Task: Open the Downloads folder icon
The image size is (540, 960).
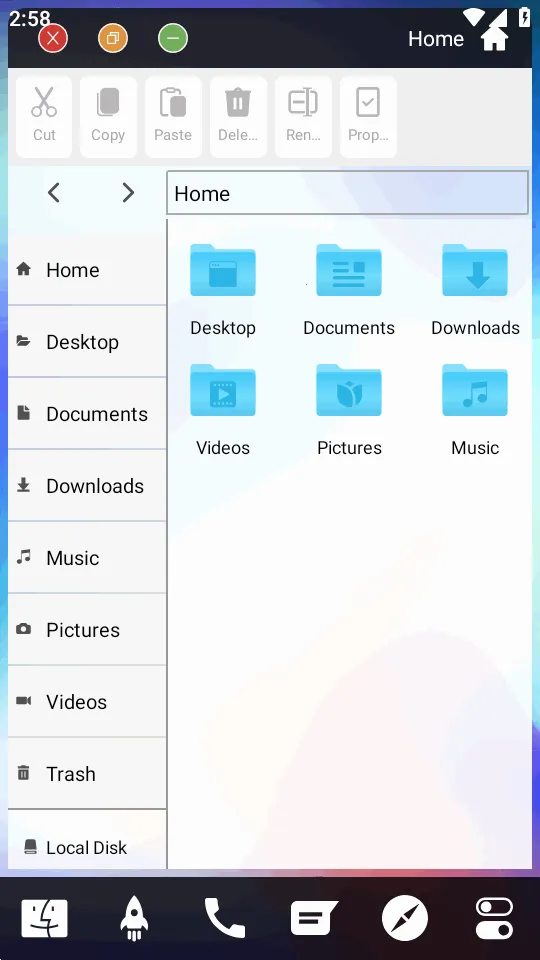Action: click(475, 271)
